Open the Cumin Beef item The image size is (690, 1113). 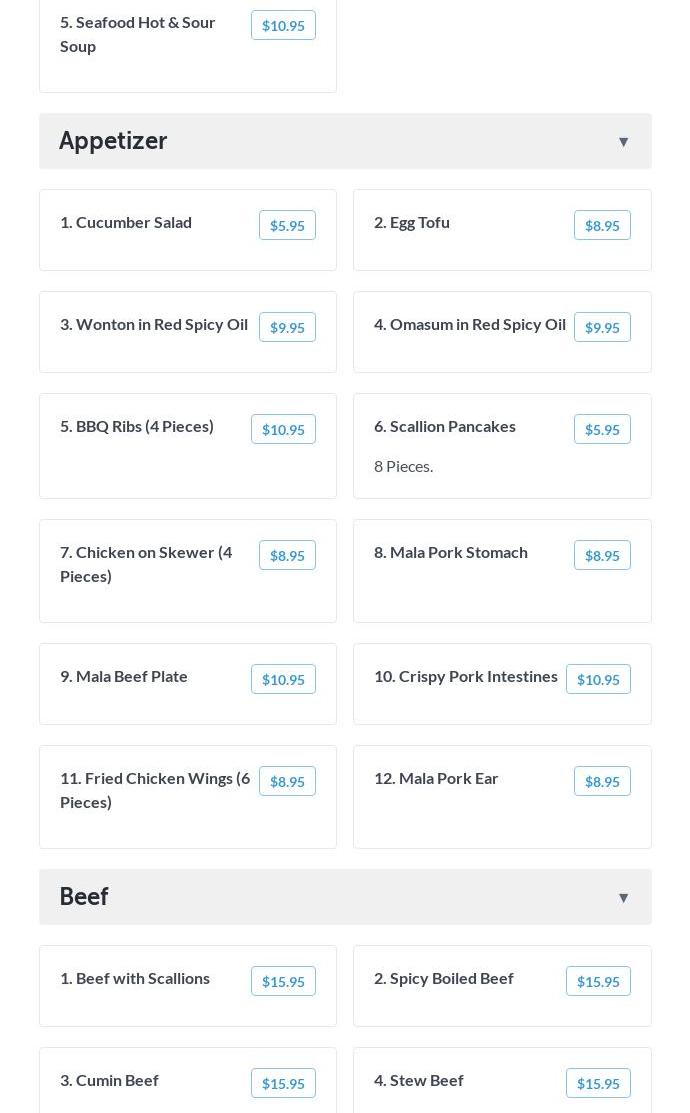110,1080
